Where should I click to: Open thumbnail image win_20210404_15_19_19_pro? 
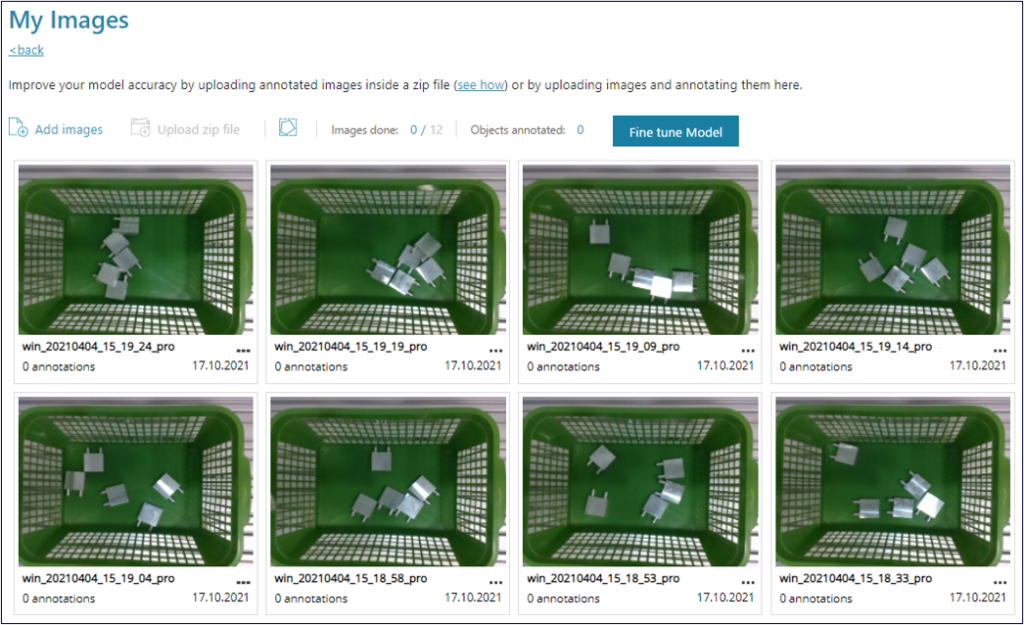click(388, 249)
